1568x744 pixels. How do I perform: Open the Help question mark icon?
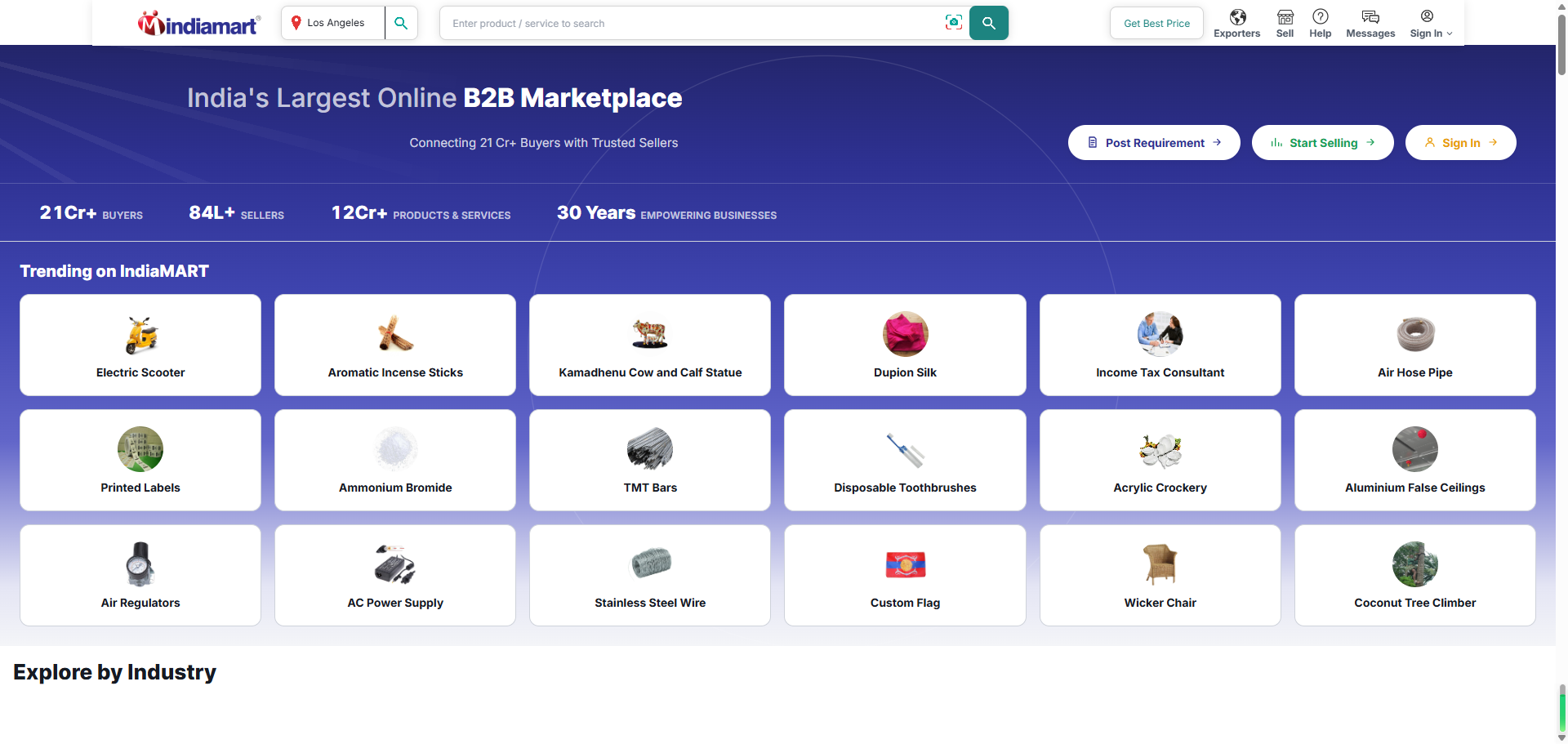(x=1320, y=16)
